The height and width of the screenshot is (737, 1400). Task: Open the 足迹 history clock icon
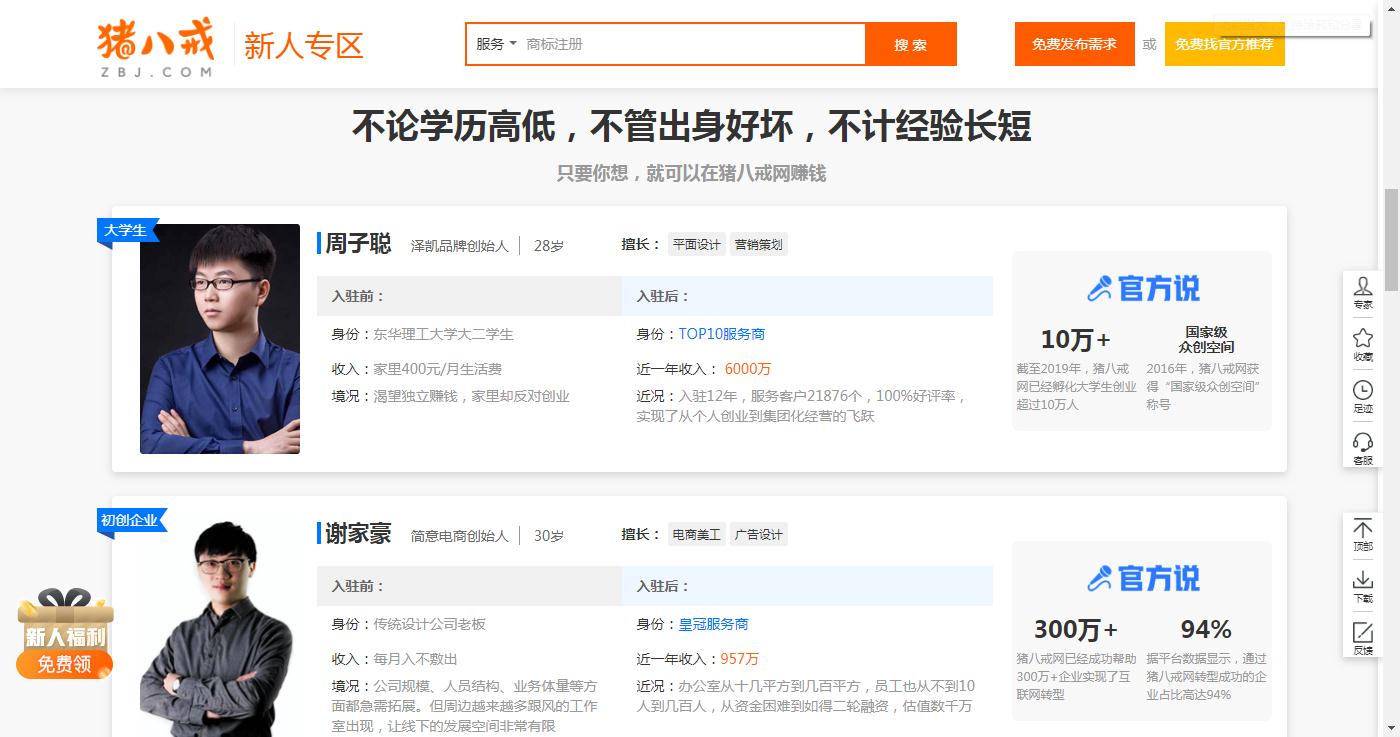1362,396
